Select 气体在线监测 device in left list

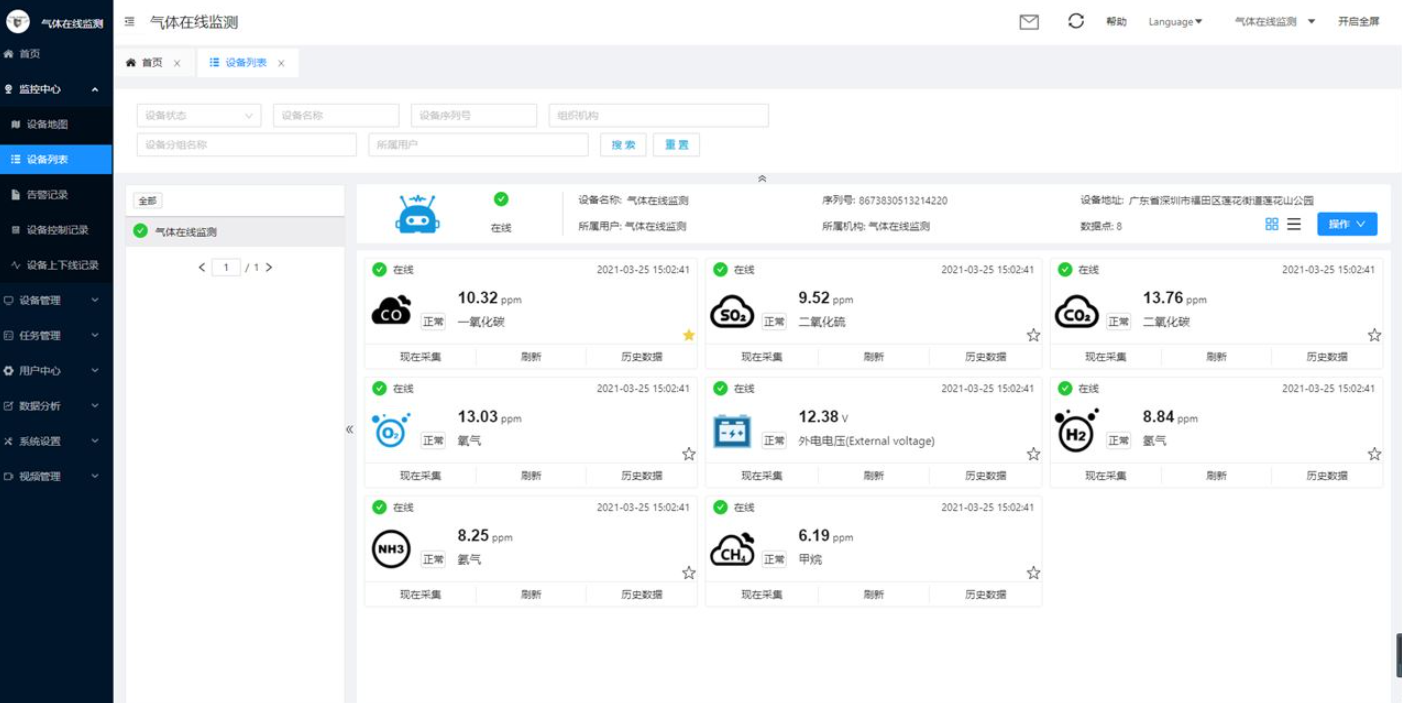click(x=235, y=232)
